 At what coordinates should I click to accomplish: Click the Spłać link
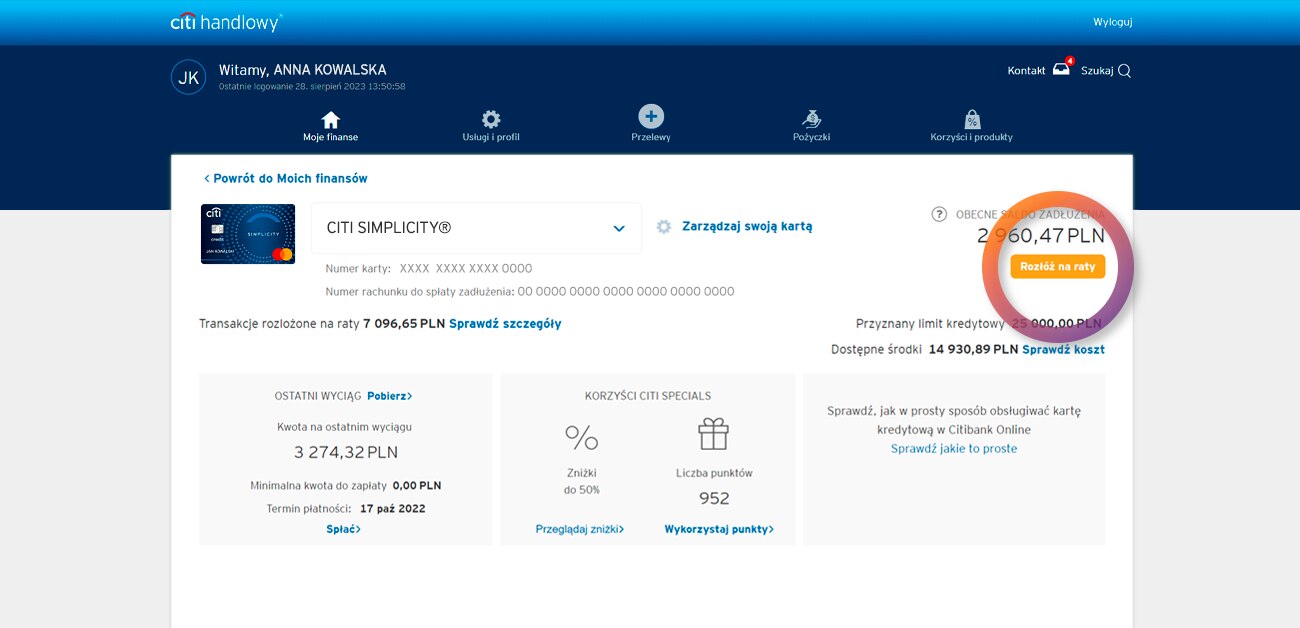coord(344,529)
